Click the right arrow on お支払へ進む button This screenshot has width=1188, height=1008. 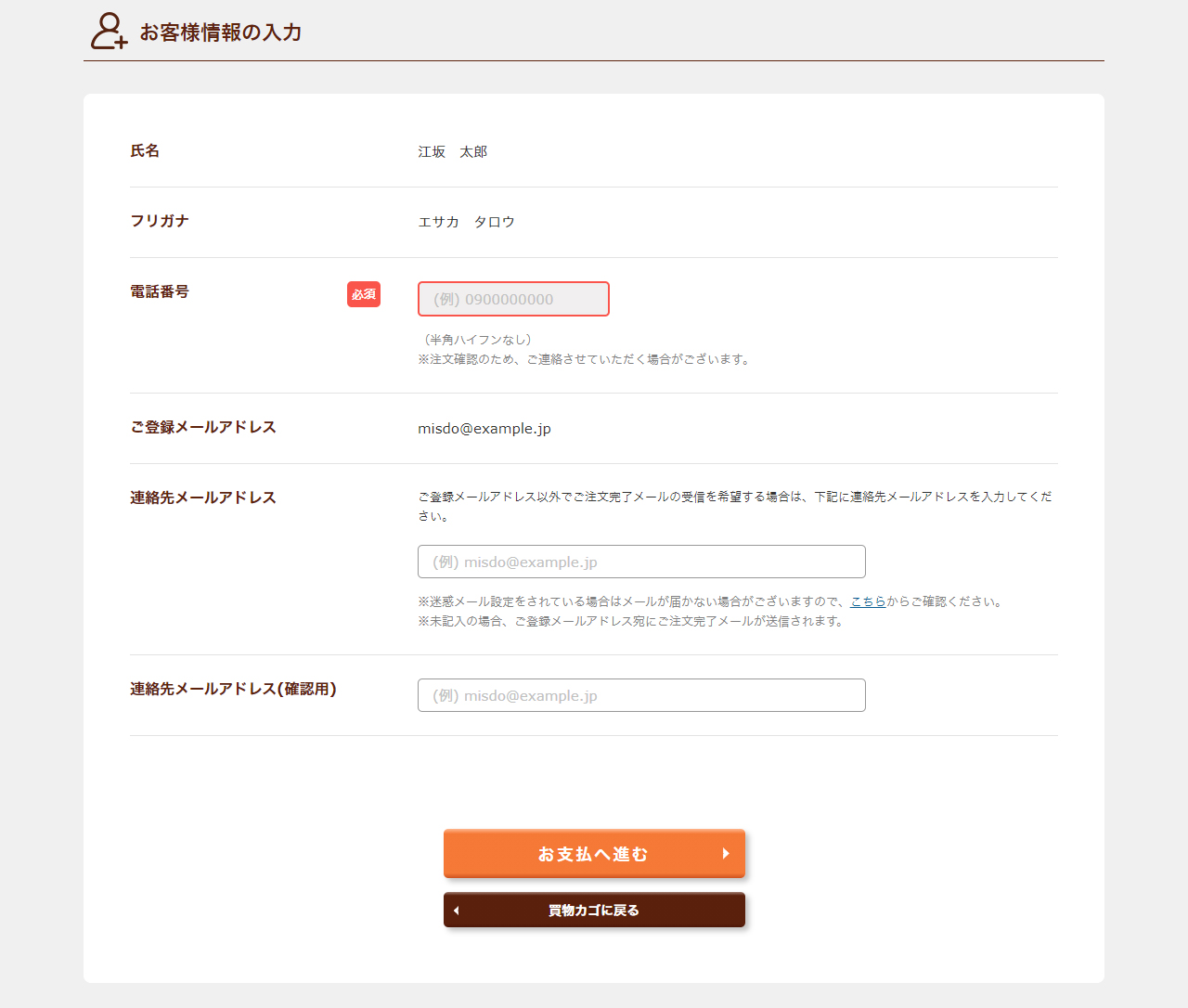(726, 854)
